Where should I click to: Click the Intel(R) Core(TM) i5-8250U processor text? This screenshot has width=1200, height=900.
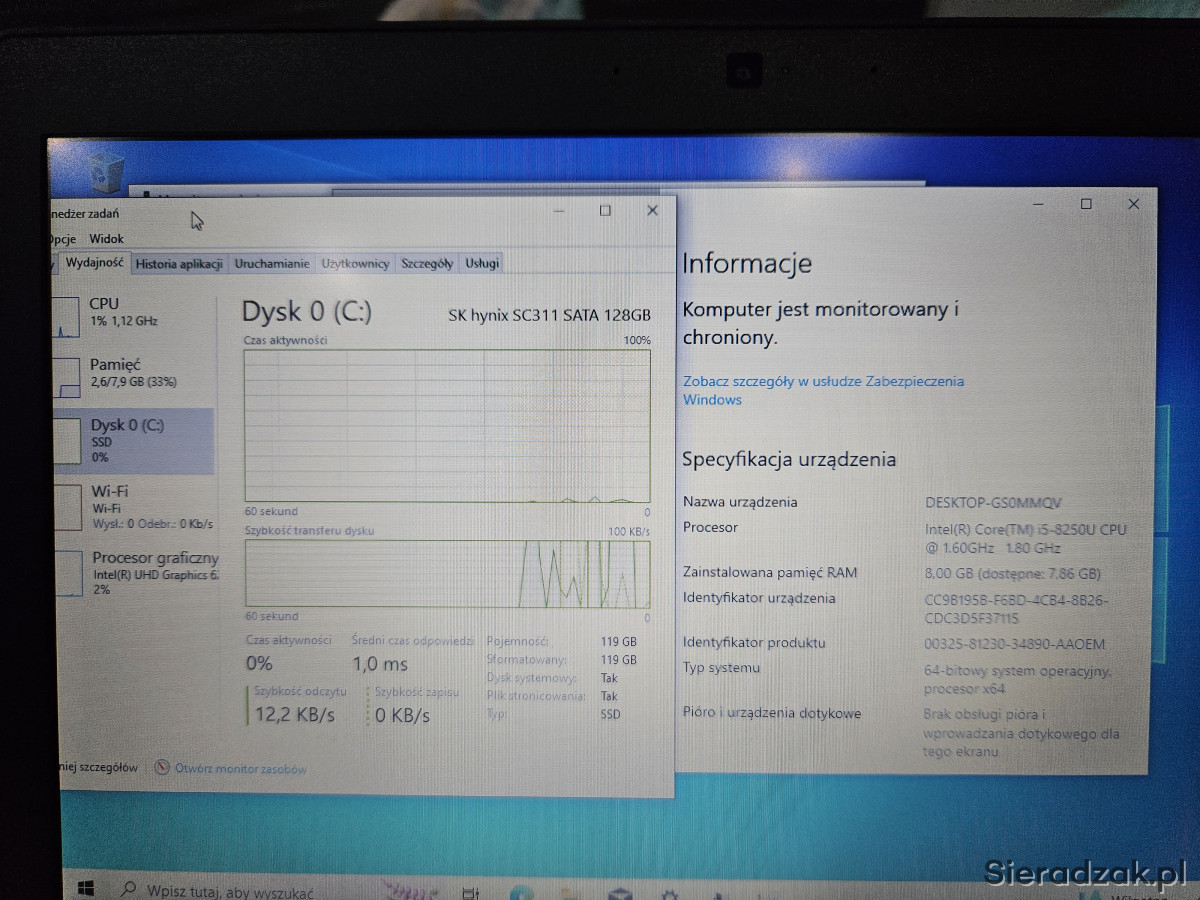pyautogui.click(x=1026, y=538)
